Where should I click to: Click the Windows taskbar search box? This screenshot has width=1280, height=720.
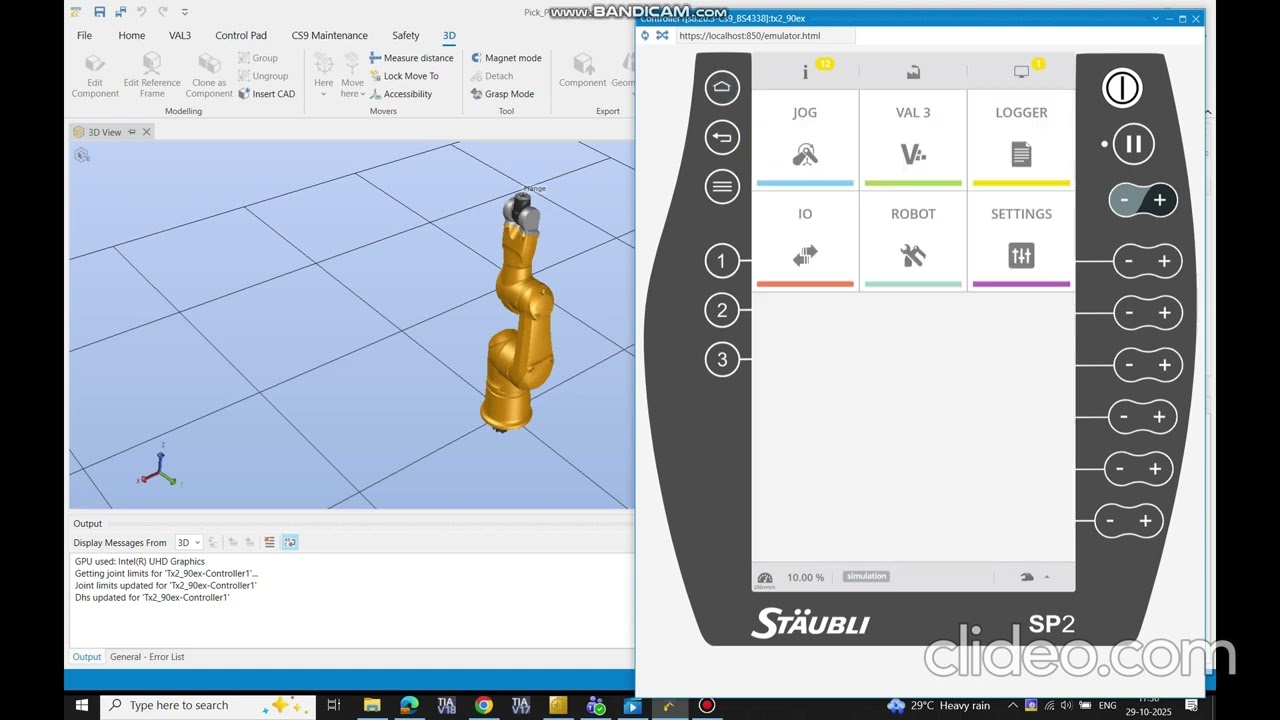click(x=208, y=705)
